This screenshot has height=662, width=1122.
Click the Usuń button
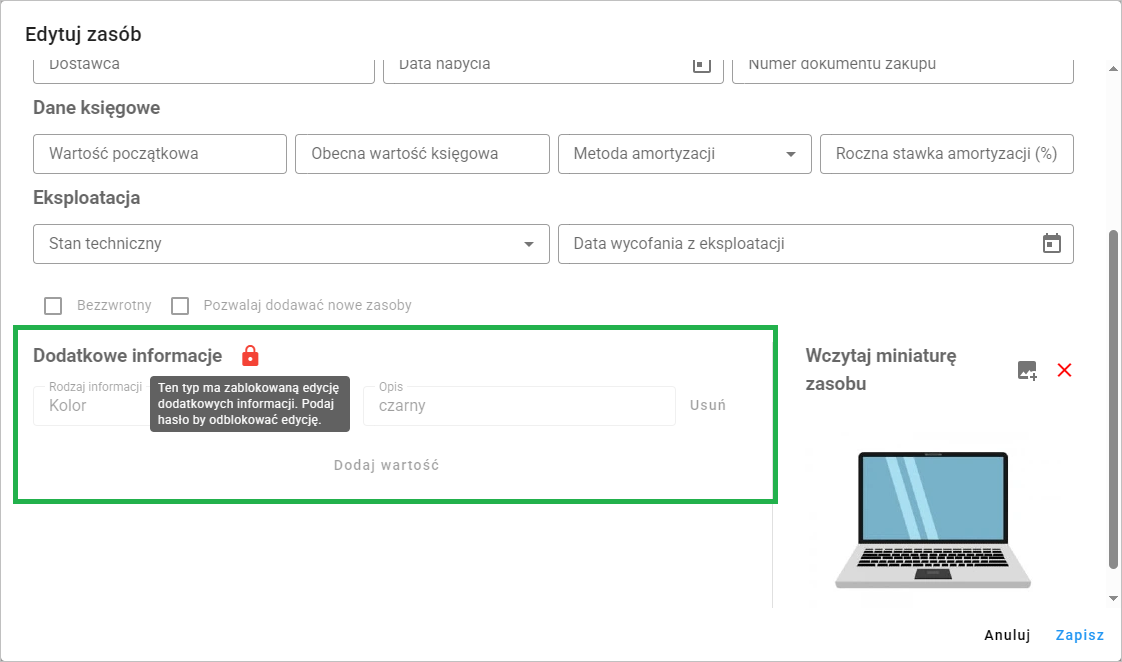[x=708, y=405]
